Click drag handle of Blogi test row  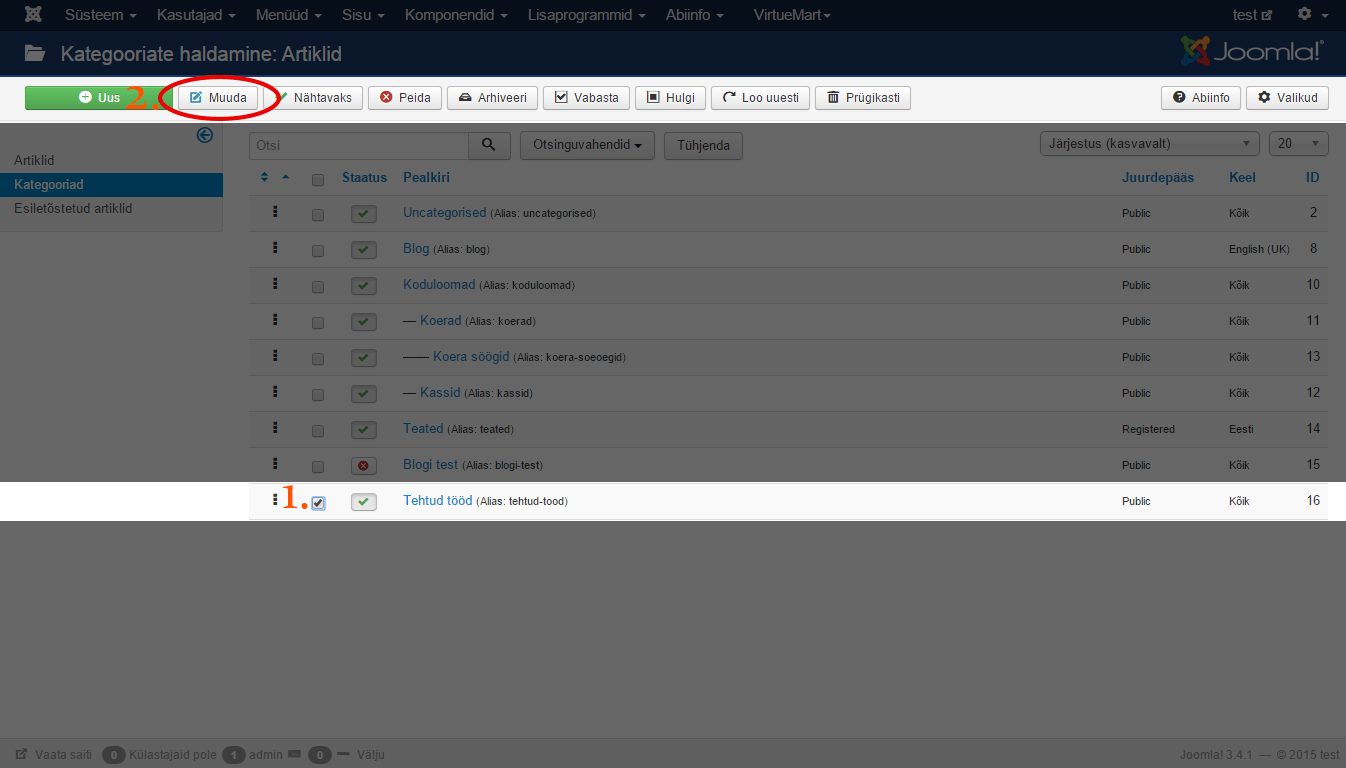click(275, 464)
